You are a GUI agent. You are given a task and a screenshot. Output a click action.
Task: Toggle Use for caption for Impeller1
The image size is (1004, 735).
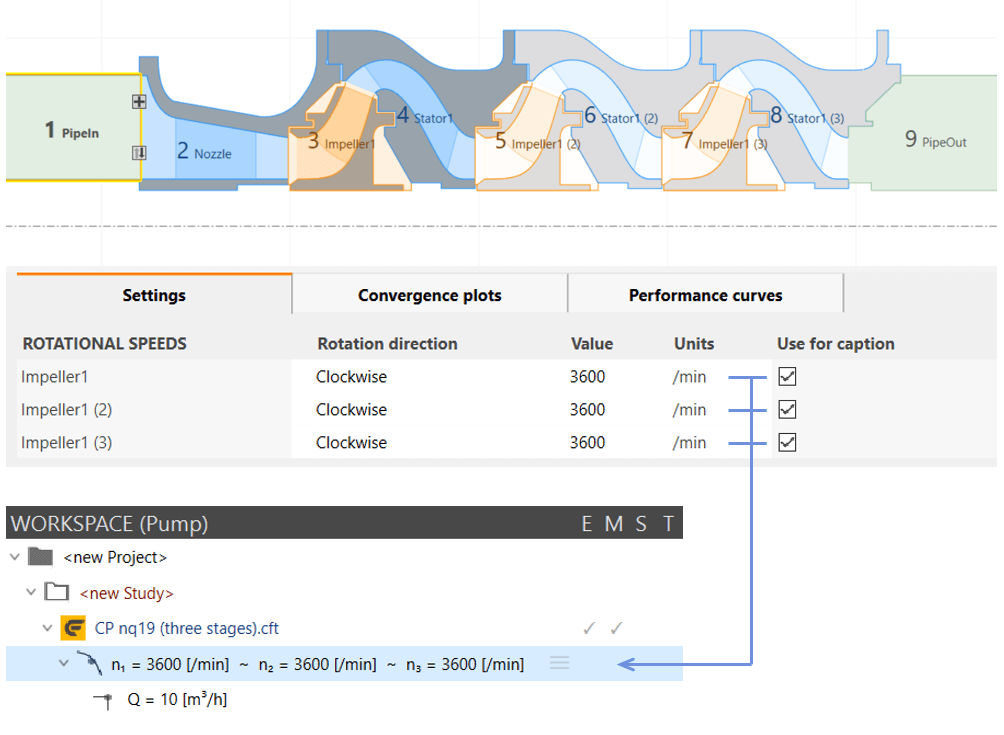point(787,376)
